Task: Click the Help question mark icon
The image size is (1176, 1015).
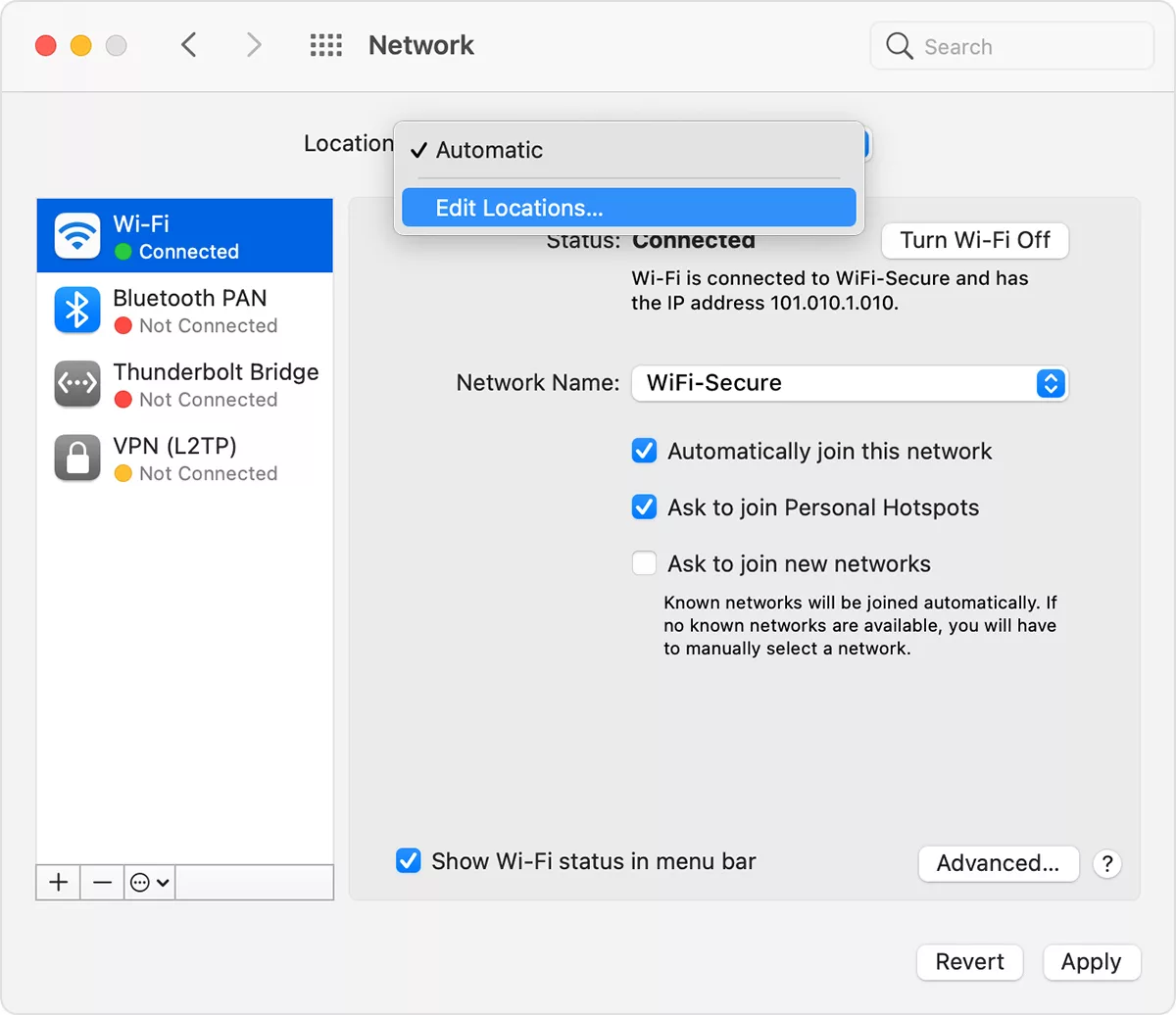Action: (x=1106, y=864)
